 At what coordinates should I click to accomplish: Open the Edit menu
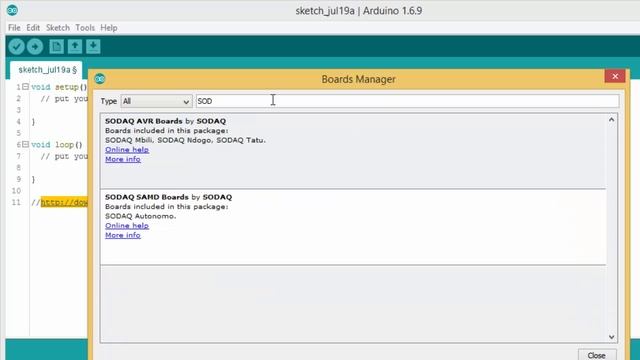click(33, 28)
